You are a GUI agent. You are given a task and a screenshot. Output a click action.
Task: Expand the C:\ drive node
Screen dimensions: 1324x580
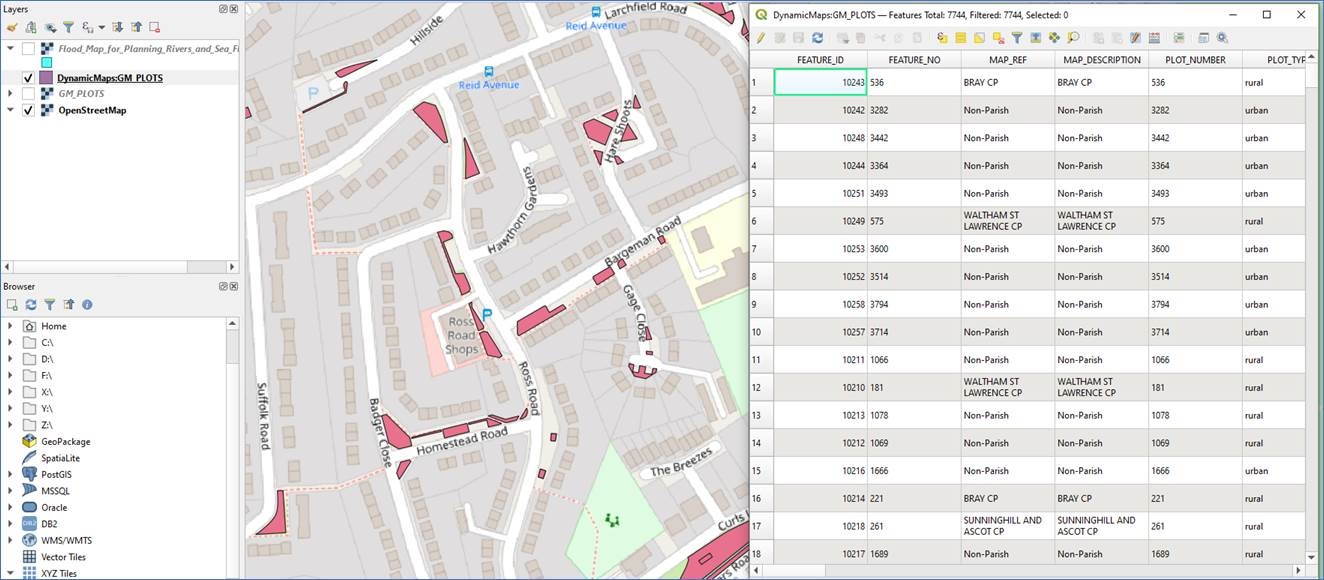[x=10, y=342]
